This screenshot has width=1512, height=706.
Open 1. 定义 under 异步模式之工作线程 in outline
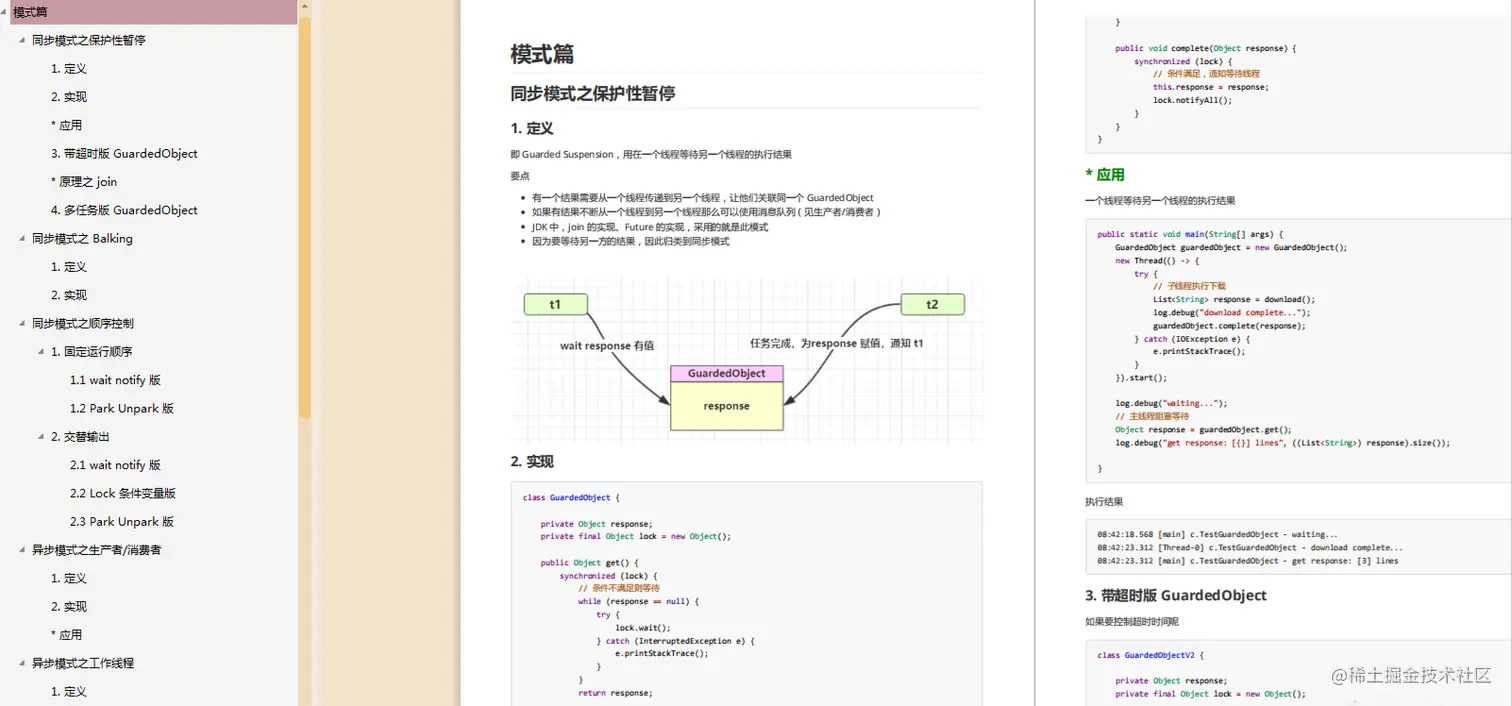(69, 691)
